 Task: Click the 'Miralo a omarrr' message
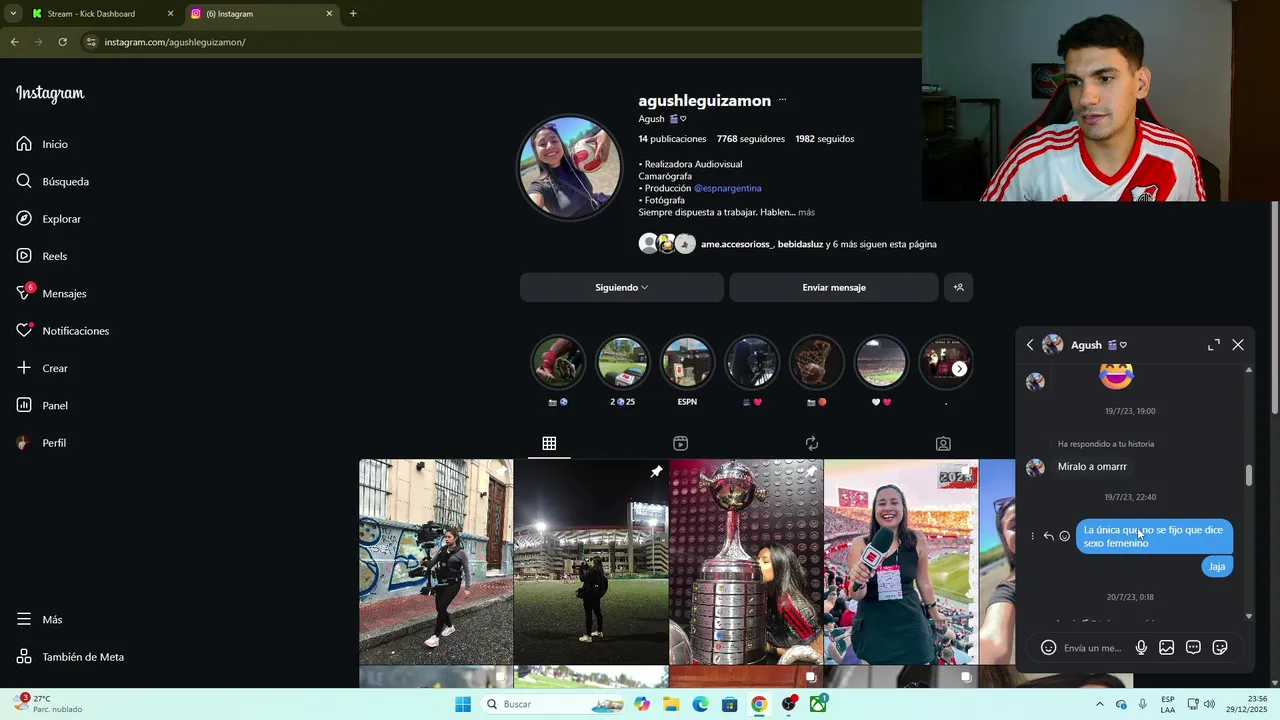[1092, 467]
